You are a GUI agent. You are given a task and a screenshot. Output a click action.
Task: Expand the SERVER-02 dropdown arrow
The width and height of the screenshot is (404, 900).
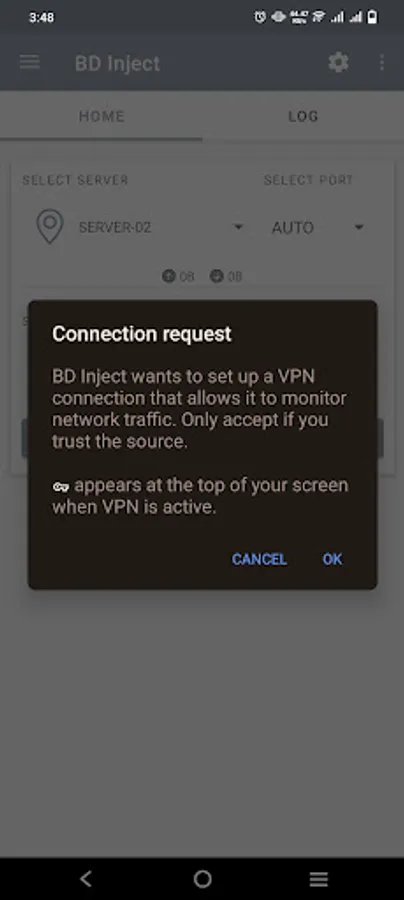point(238,227)
